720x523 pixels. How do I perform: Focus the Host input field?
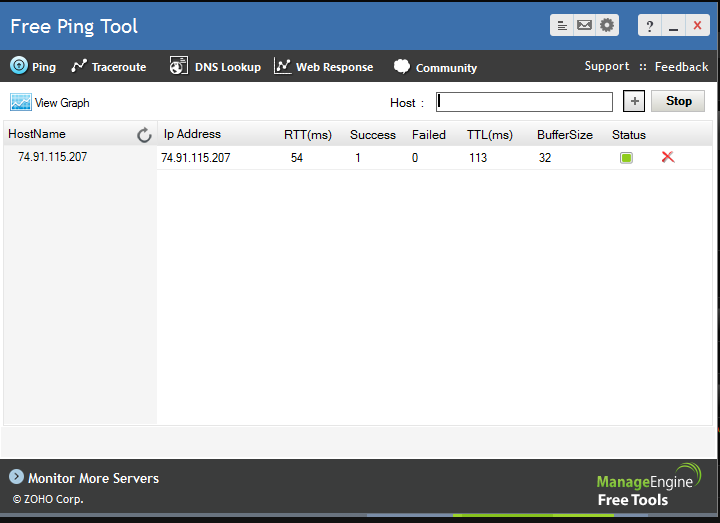[524, 101]
